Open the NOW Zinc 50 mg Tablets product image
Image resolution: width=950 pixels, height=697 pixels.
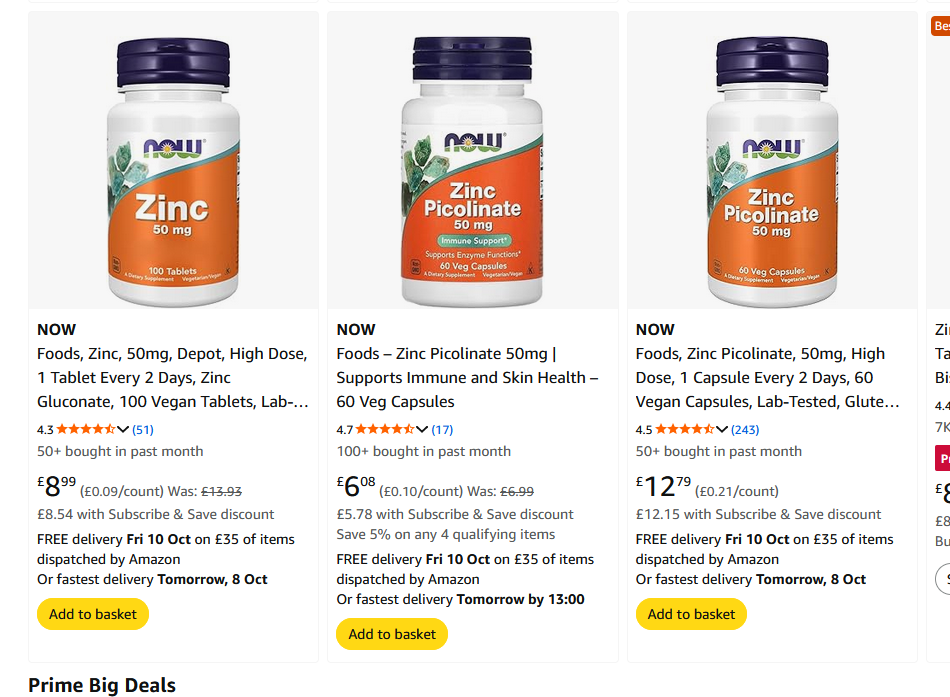[x=173, y=170]
